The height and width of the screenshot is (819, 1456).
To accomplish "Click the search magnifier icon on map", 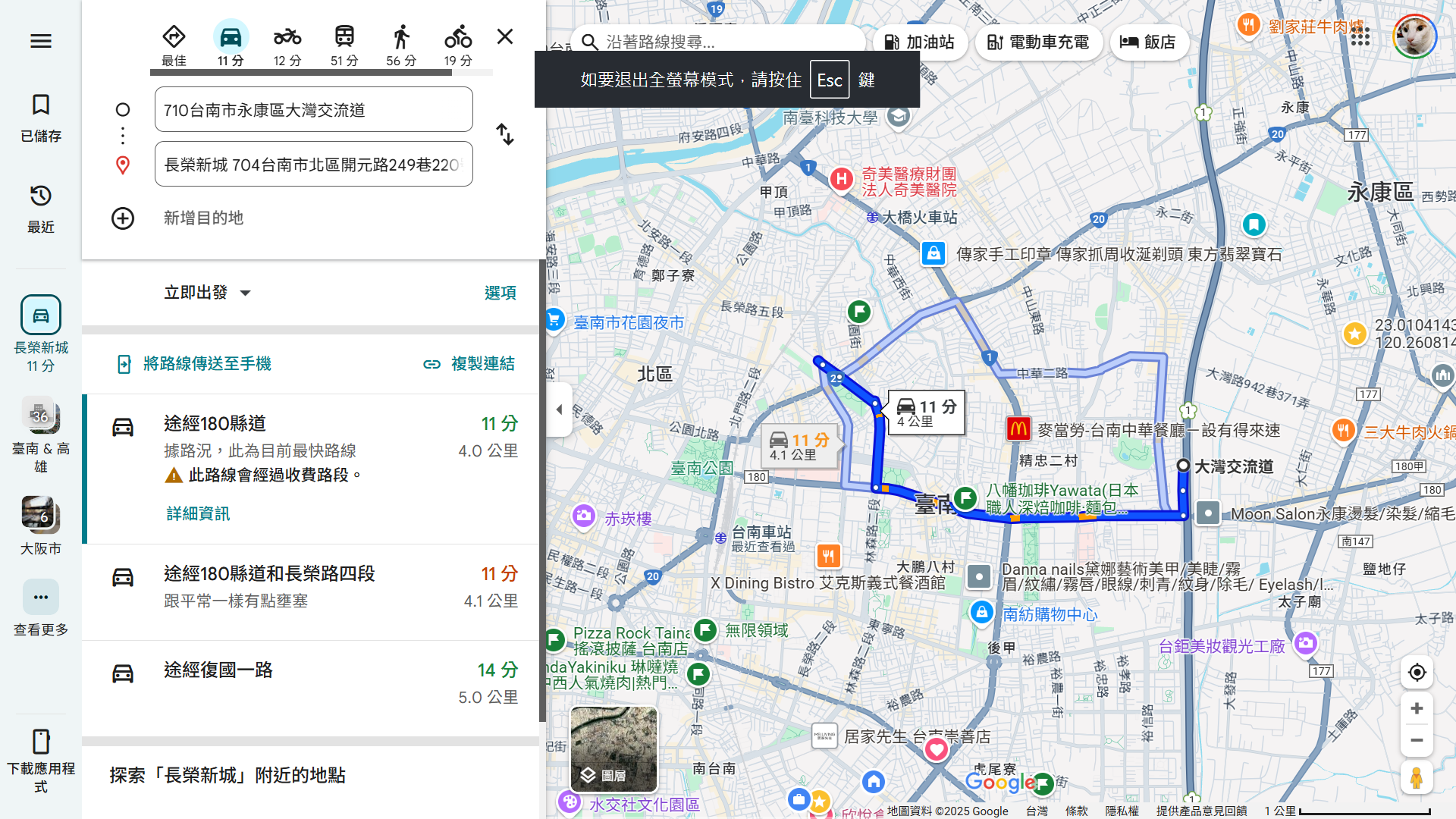I will click(589, 42).
